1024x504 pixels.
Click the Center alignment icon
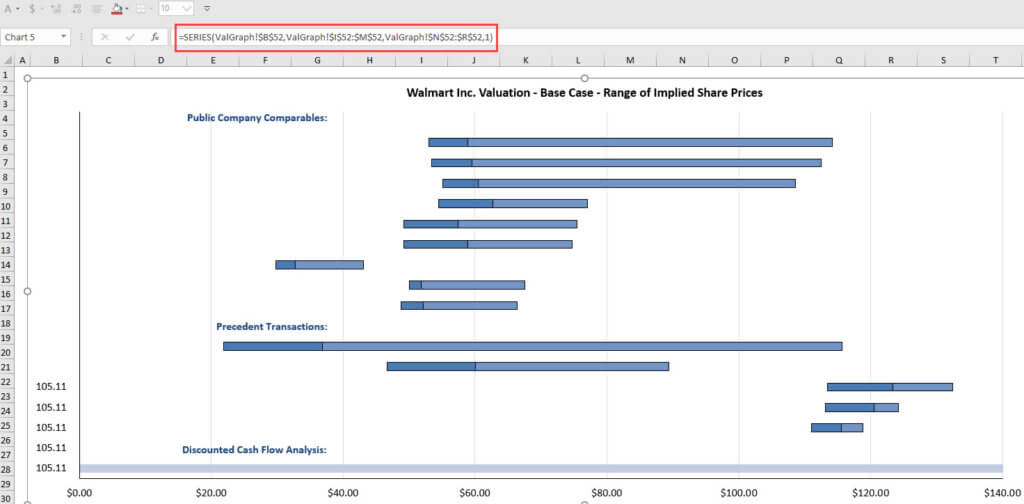pyautogui.click(x=97, y=8)
